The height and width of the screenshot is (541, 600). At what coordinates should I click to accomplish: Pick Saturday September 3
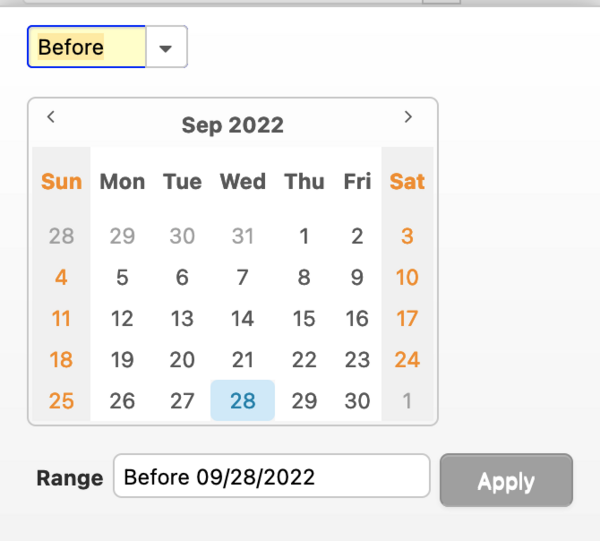[x=407, y=237]
